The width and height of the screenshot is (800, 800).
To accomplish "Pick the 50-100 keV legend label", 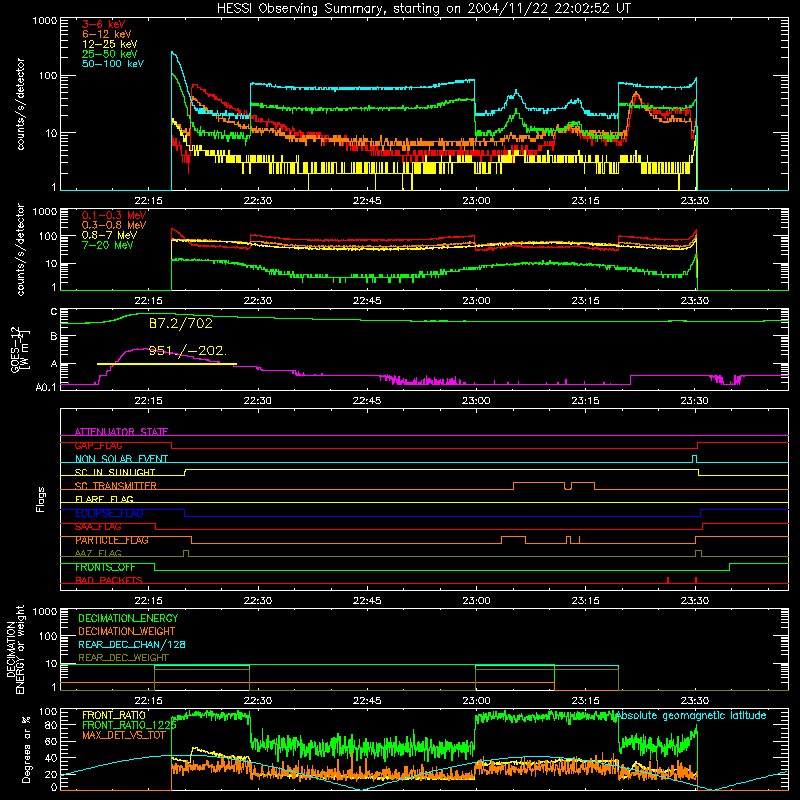I will coord(113,64).
